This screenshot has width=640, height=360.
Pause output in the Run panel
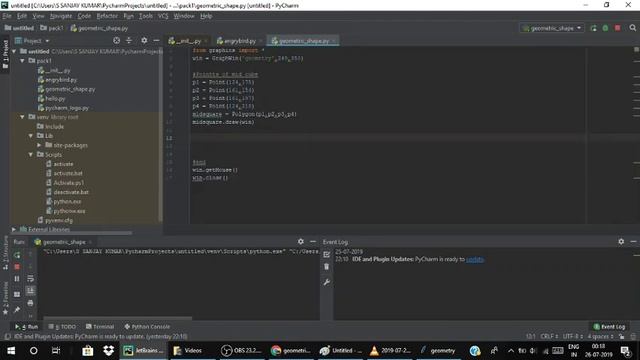pyautogui.click(x=17, y=279)
